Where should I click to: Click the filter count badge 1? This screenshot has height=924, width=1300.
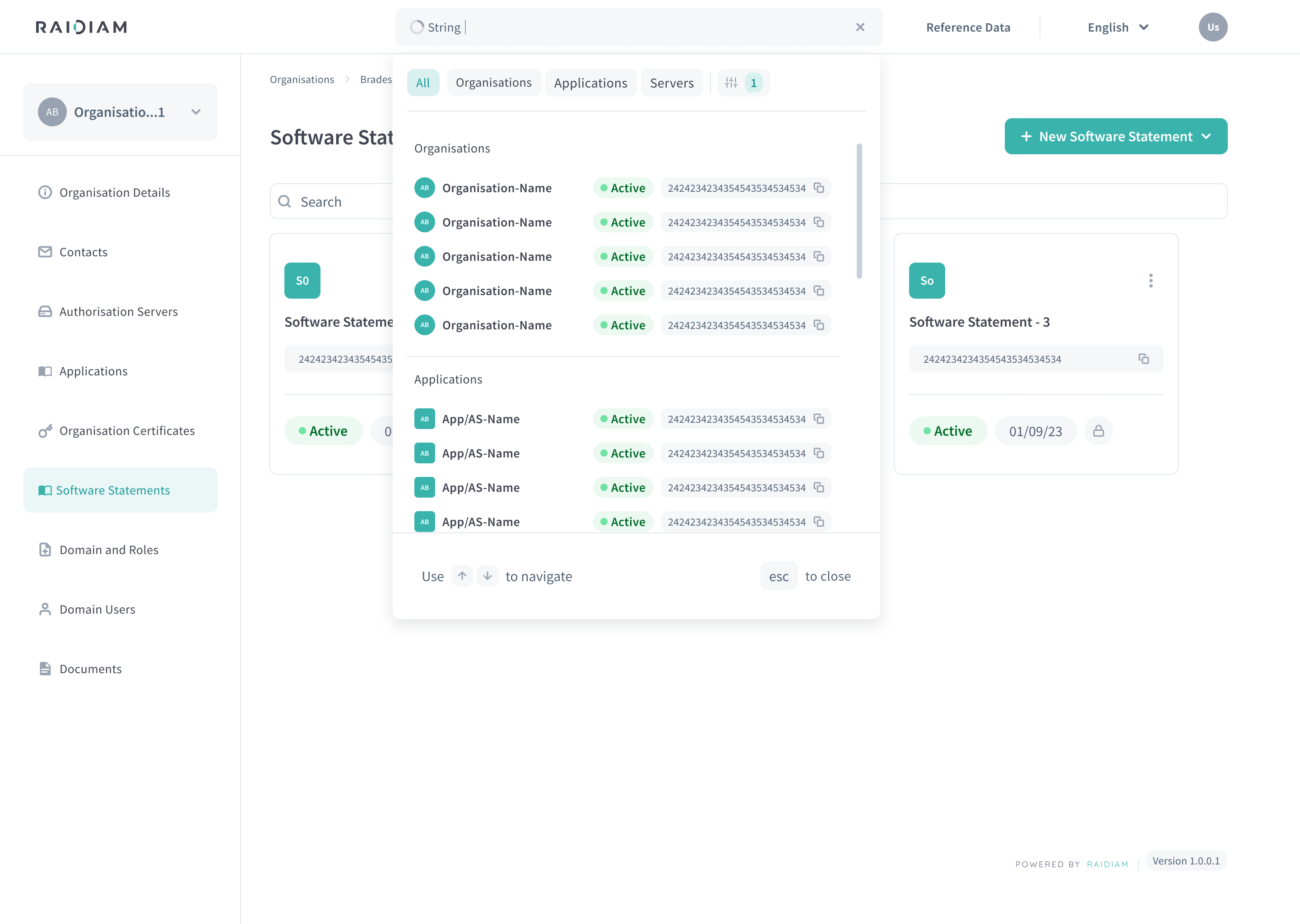[753, 83]
